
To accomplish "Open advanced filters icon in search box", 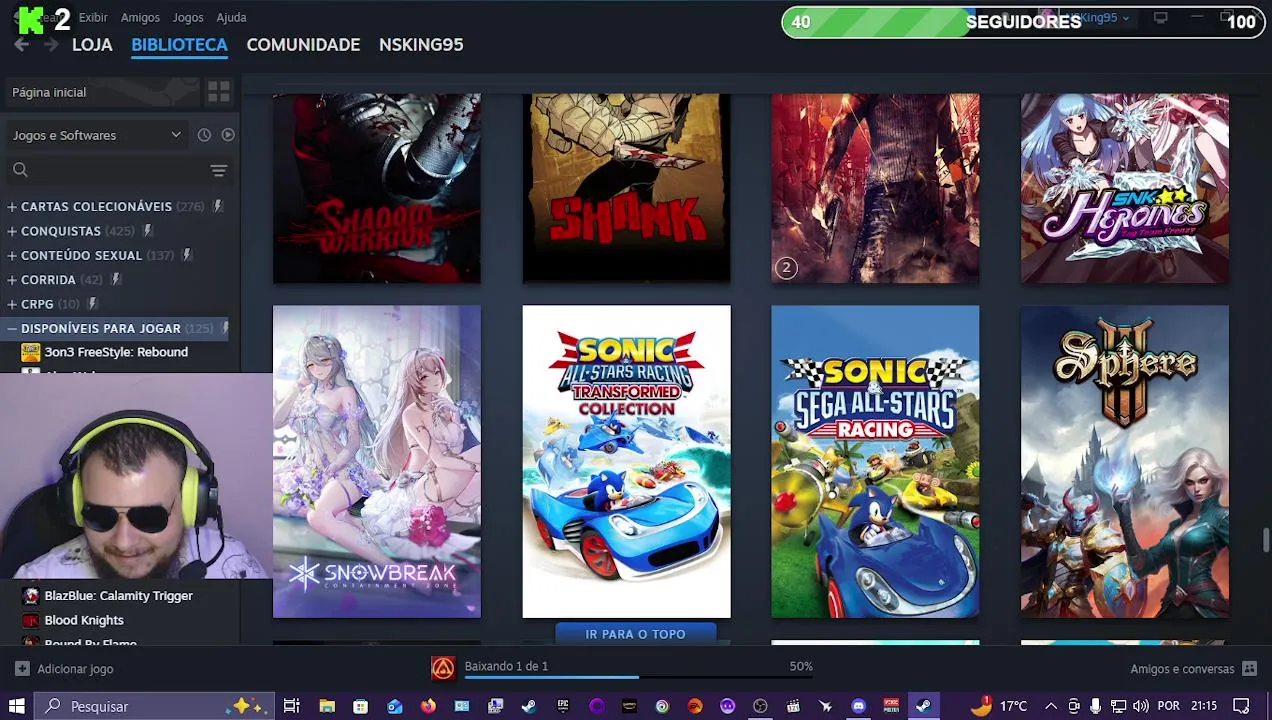I will pyautogui.click(x=218, y=170).
